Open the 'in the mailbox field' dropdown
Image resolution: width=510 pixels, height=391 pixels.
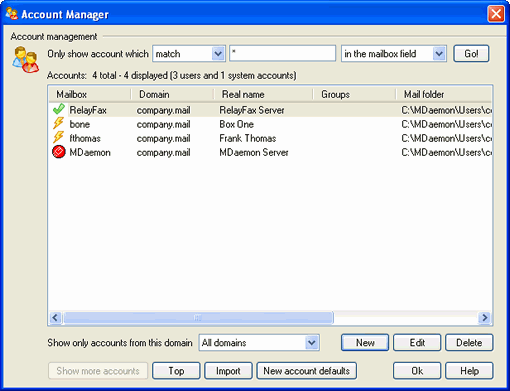click(x=439, y=54)
